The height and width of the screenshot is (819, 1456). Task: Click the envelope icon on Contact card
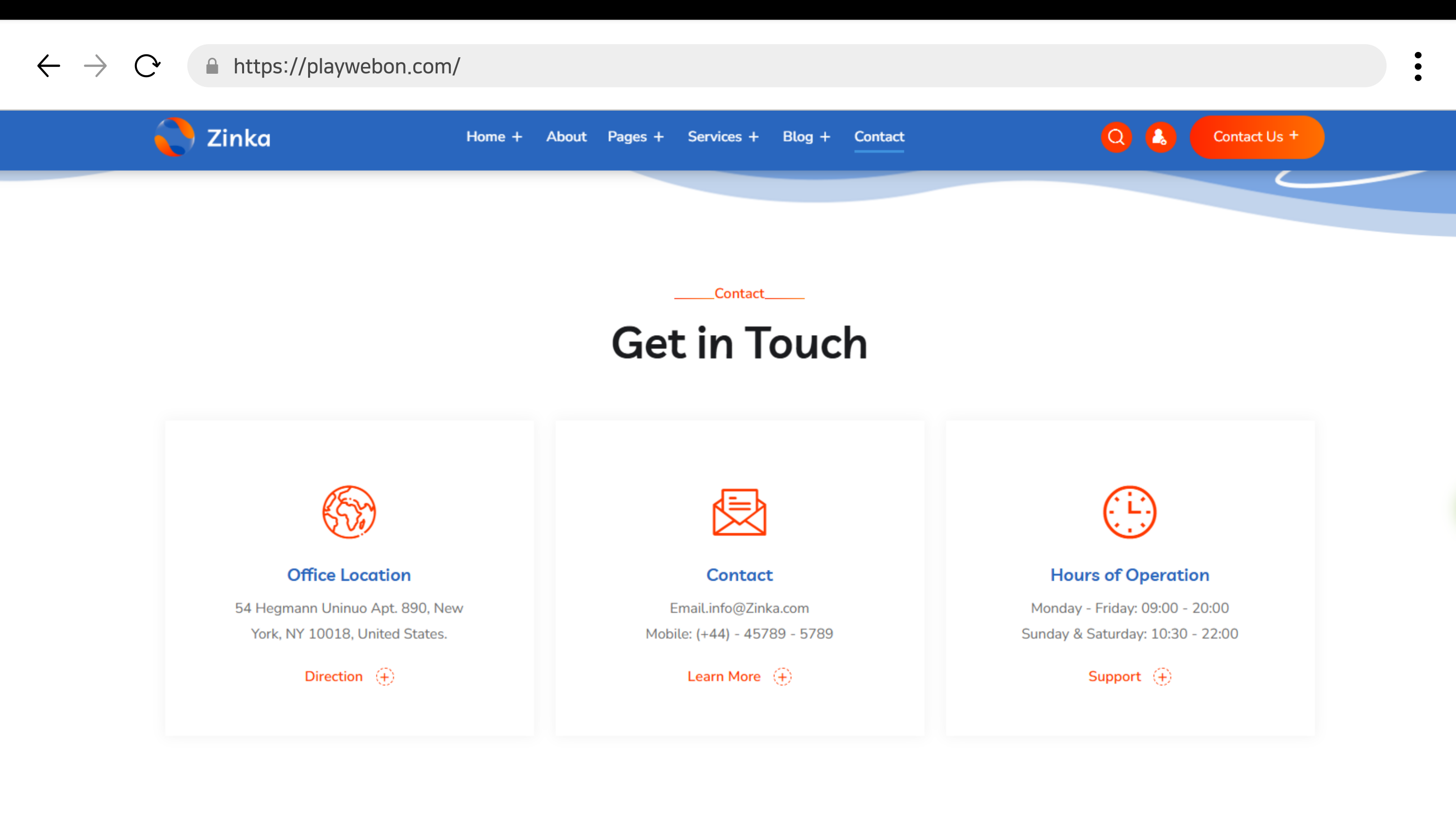click(739, 512)
